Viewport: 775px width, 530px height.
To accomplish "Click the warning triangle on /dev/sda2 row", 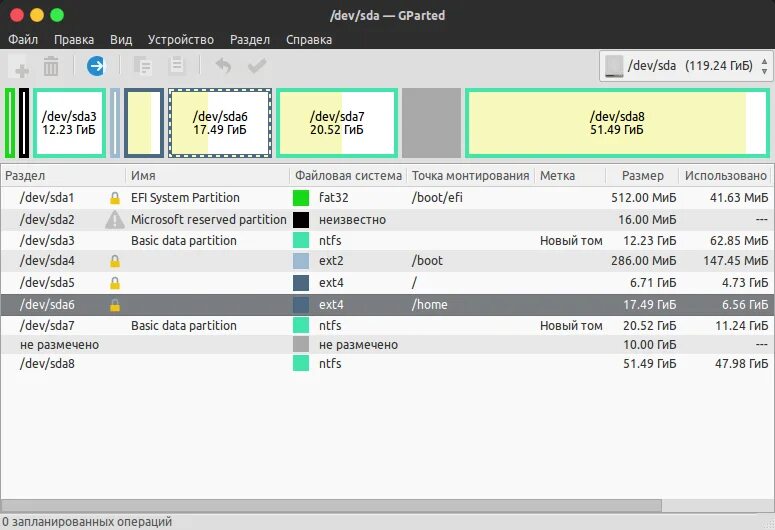I will (x=115, y=220).
